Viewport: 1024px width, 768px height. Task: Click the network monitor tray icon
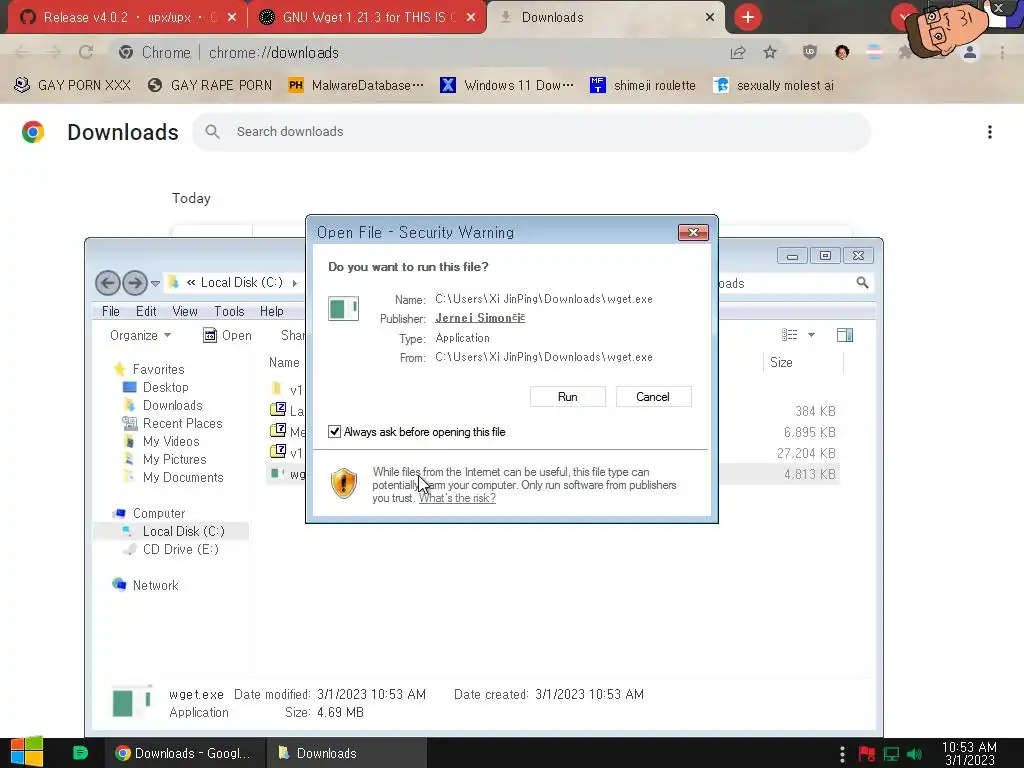tap(891, 754)
